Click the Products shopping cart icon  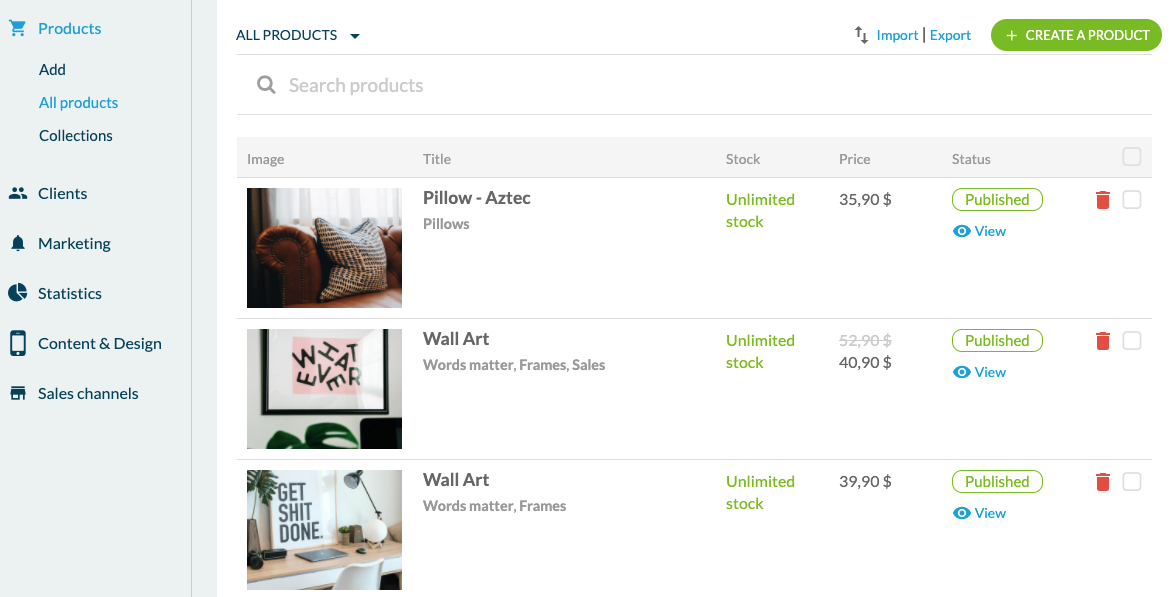point(17,29)
